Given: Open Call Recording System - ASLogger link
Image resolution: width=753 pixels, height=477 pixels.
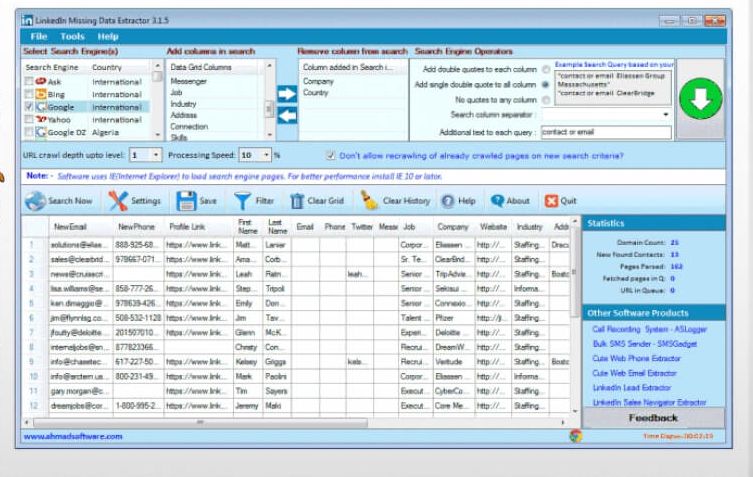Looking at the screenshot, I should click(x=649, y=329).
